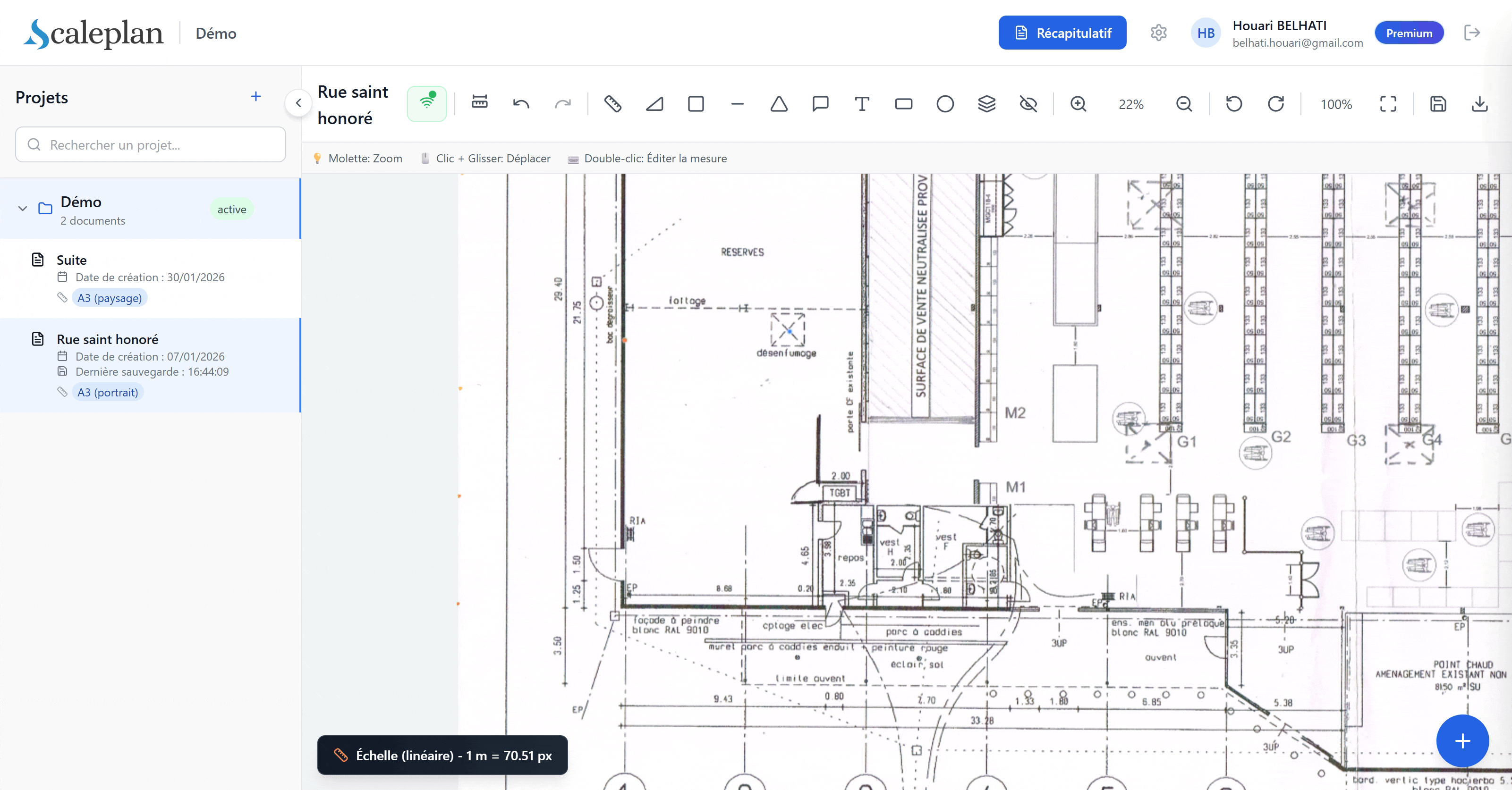
Task: Click the project search field
Action: 150,144
